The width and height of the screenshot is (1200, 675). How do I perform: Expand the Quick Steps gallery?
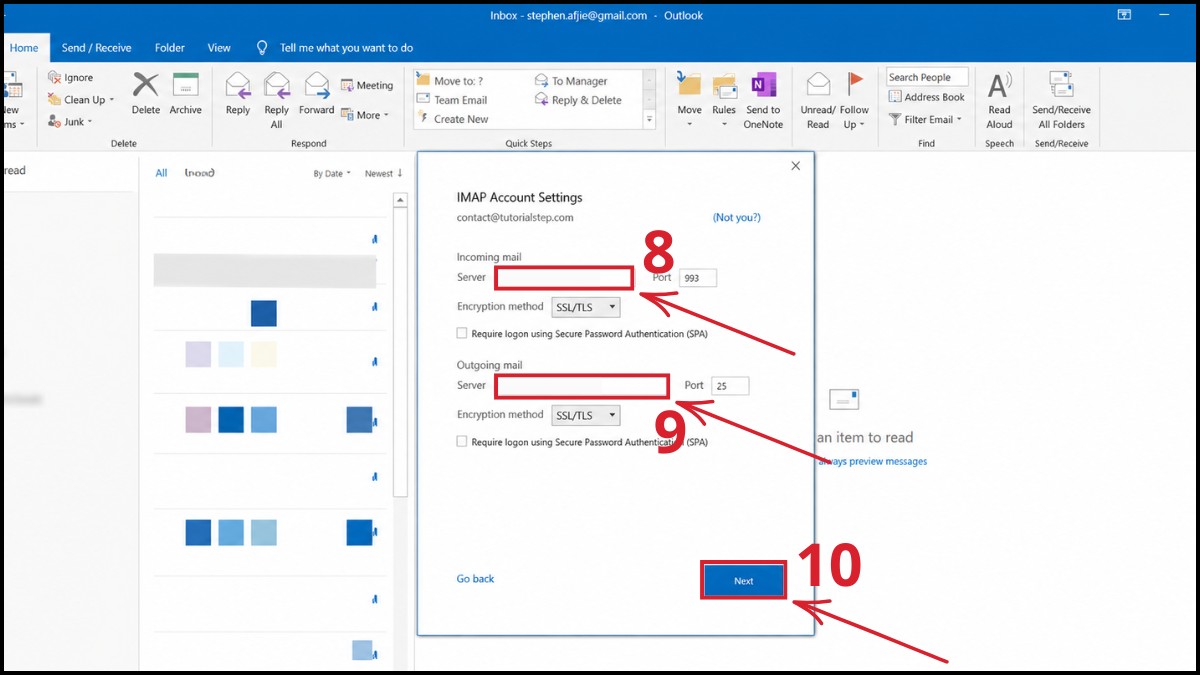(x=650, y=119)
